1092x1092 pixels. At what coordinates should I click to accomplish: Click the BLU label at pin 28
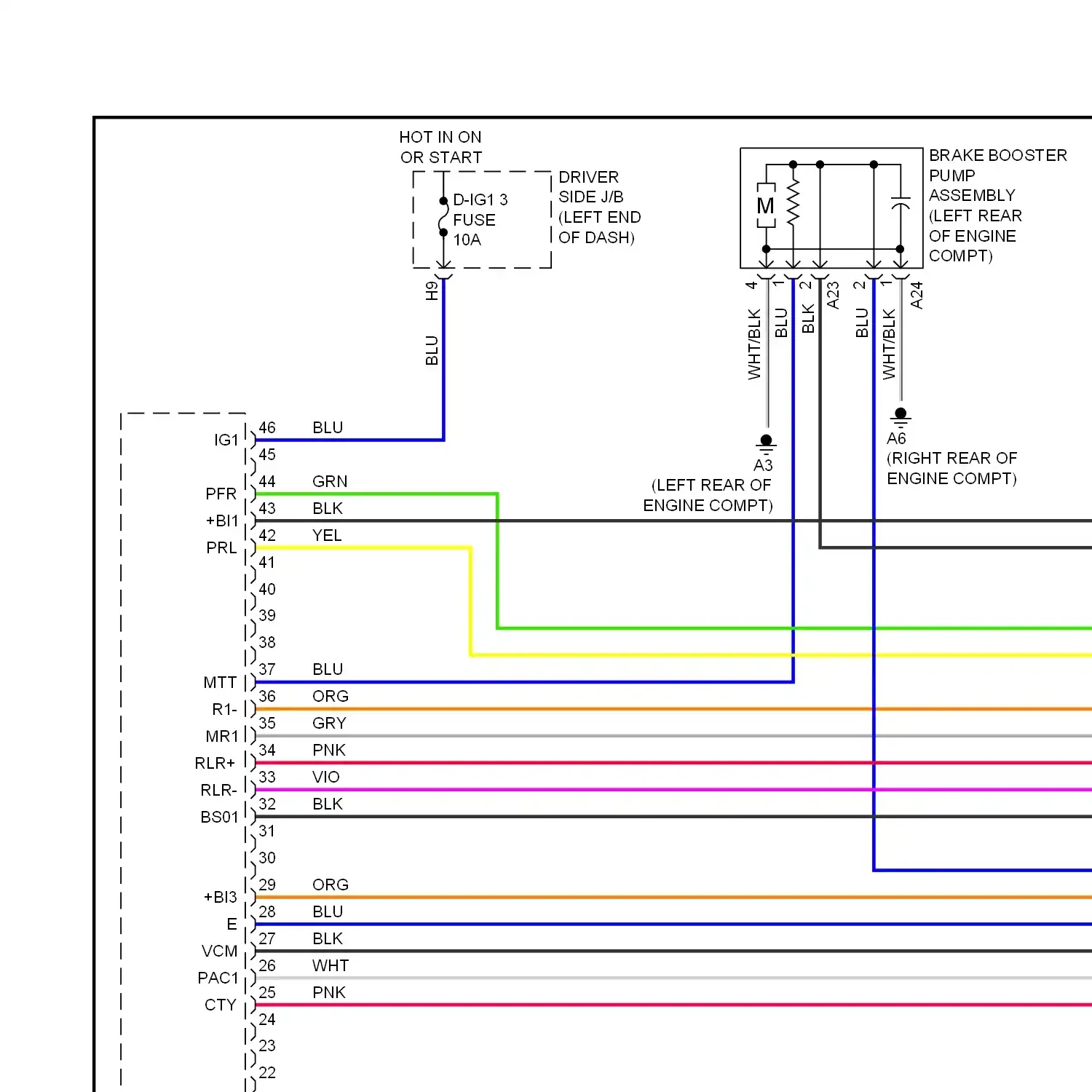click(x=328, y=911)
